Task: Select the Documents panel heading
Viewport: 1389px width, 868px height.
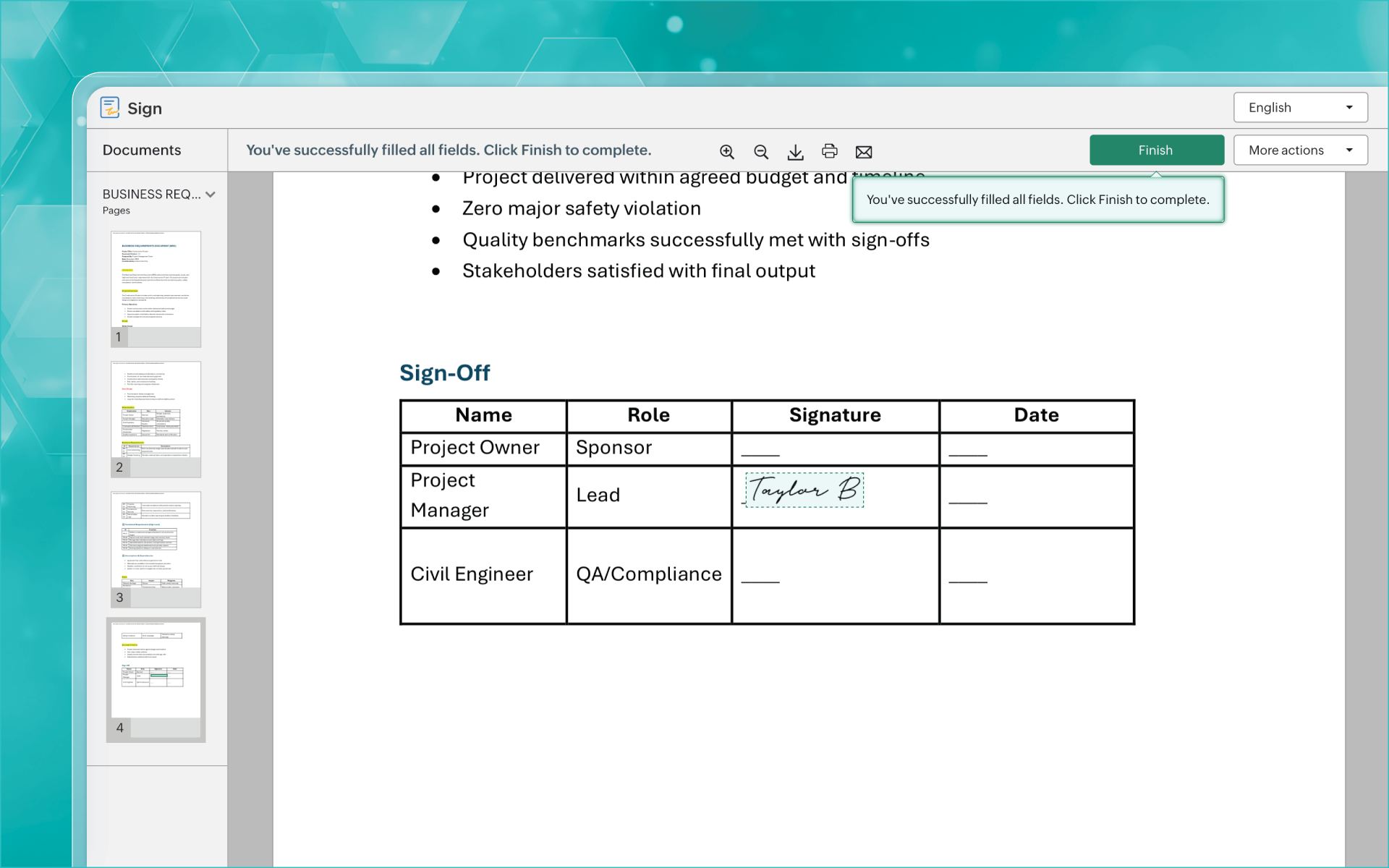Action: (x=142, y=150)
